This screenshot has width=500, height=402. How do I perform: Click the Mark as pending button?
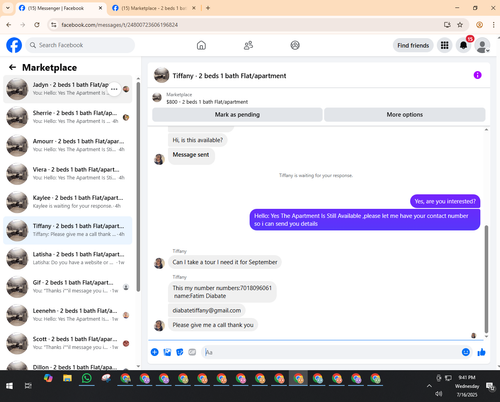237,114
